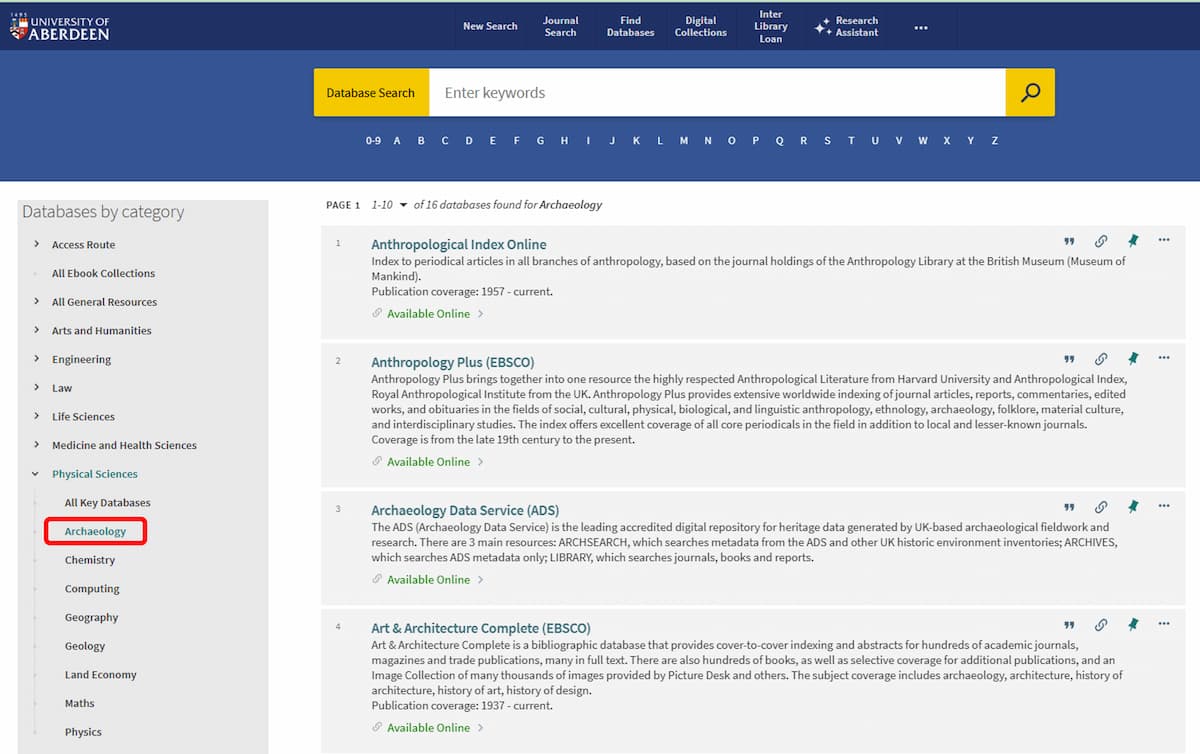Viewport: 1200px width, 754px height.
Task: Copy the permalink for Anthropology Plus (EBSCO)
Action: [x=1101, y=358]
